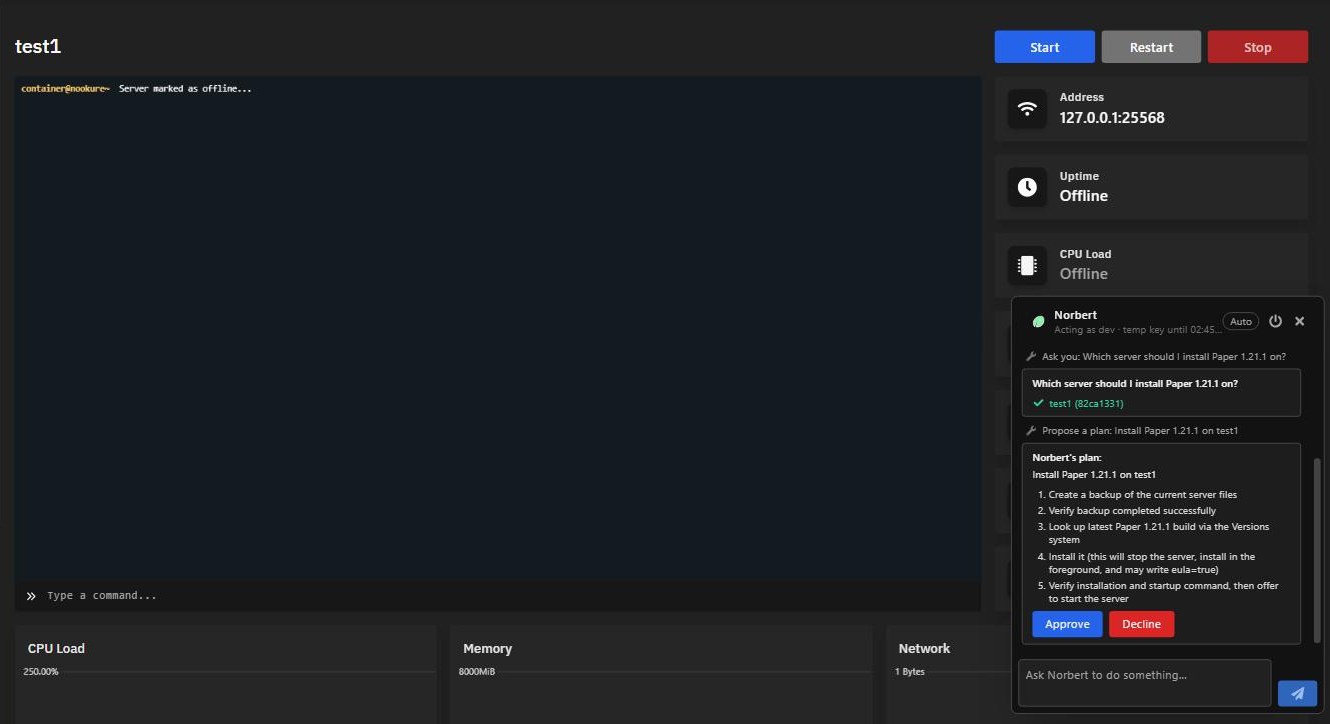Click the wrench icon beside 'Ask you'

click(x=1032, y=357)
